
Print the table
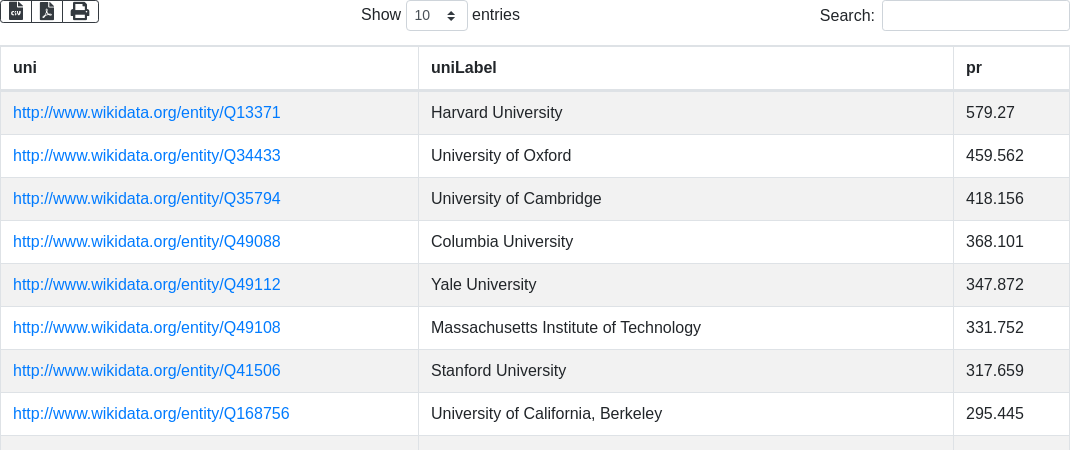80,11
